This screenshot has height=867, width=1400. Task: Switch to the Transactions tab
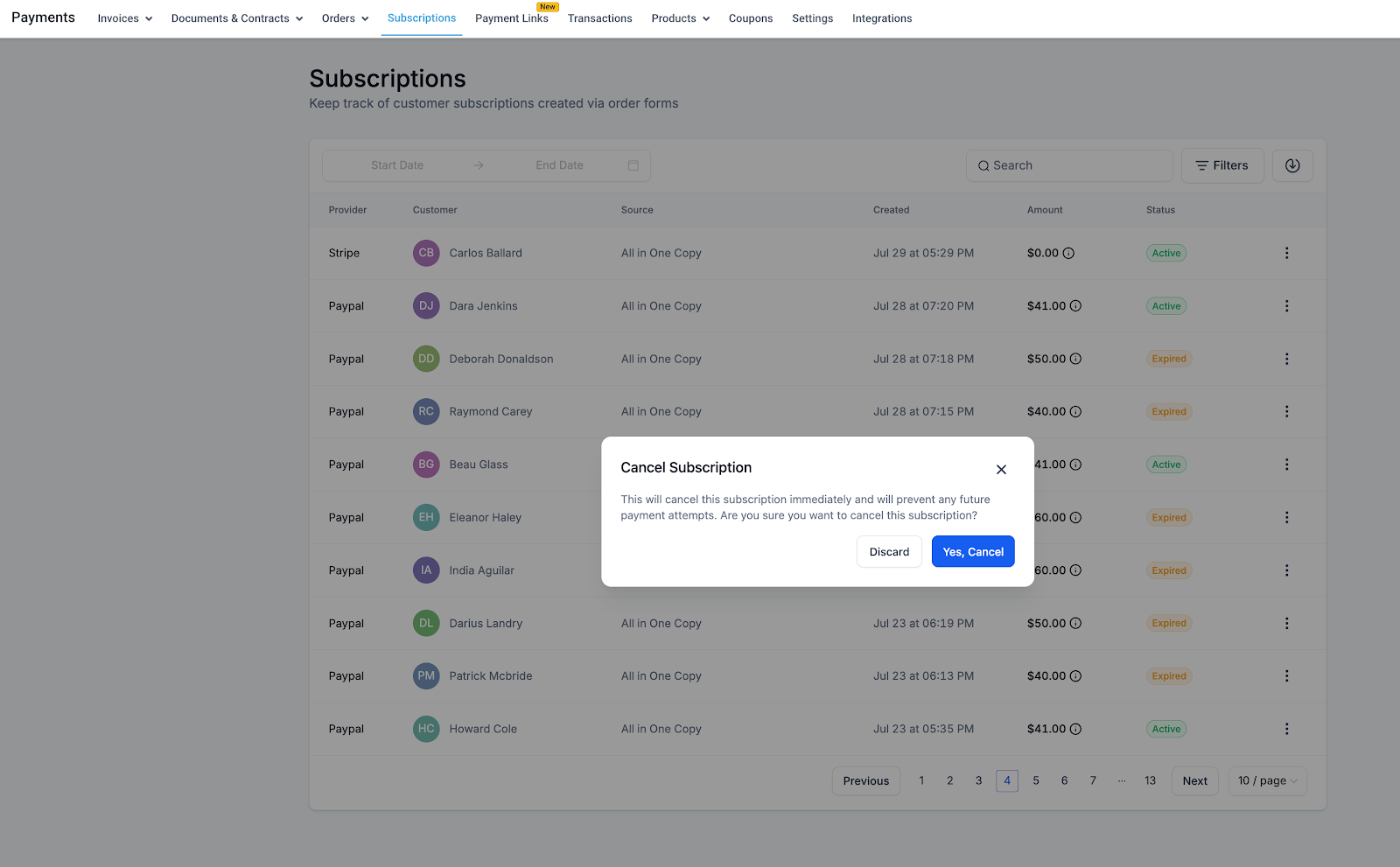pyautogui.click(x=599, y=18)
